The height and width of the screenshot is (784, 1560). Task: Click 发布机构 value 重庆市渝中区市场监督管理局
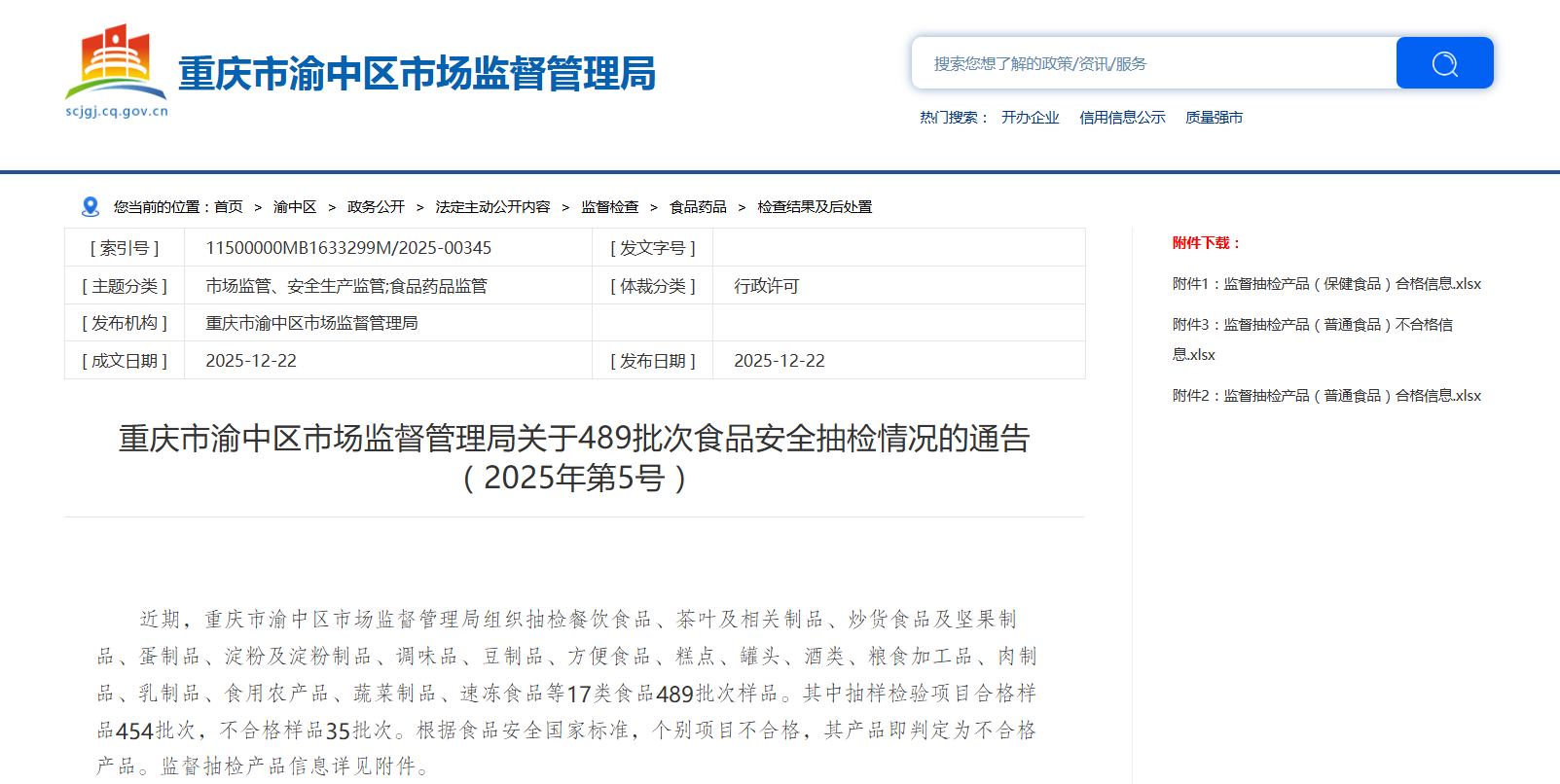point(311,323)
